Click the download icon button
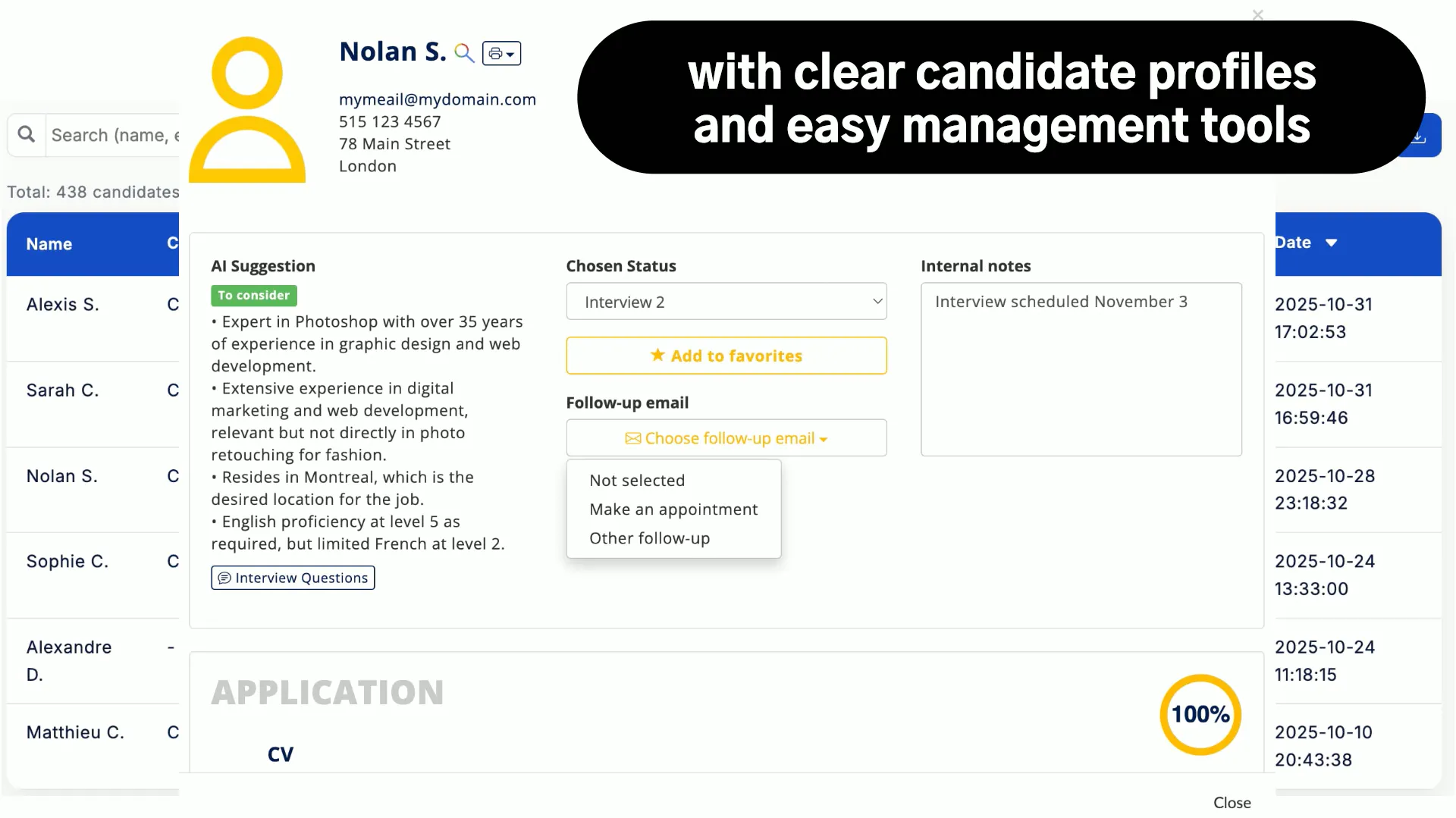Viewport: 1456px width, 818px height. (x=1420, y=136)
